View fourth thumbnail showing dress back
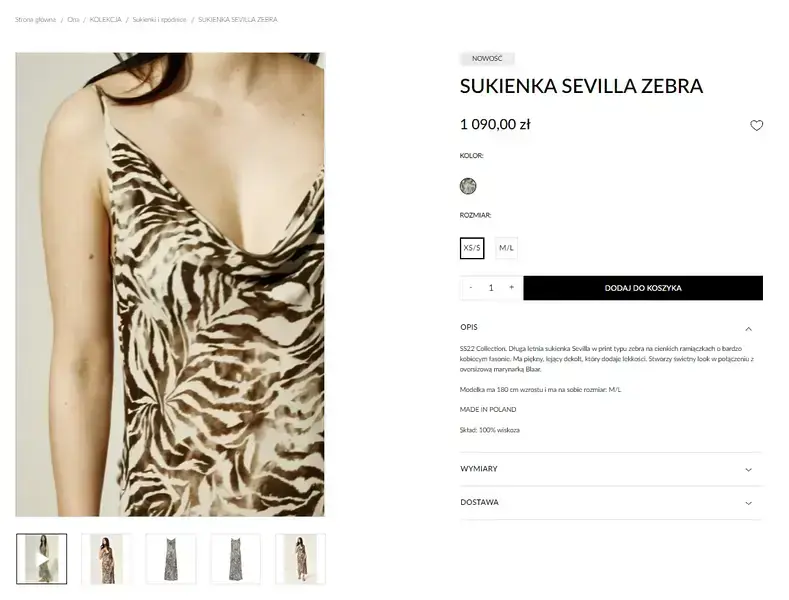The height and width of the screenshot is (600, 789). [x=235, y=559]
